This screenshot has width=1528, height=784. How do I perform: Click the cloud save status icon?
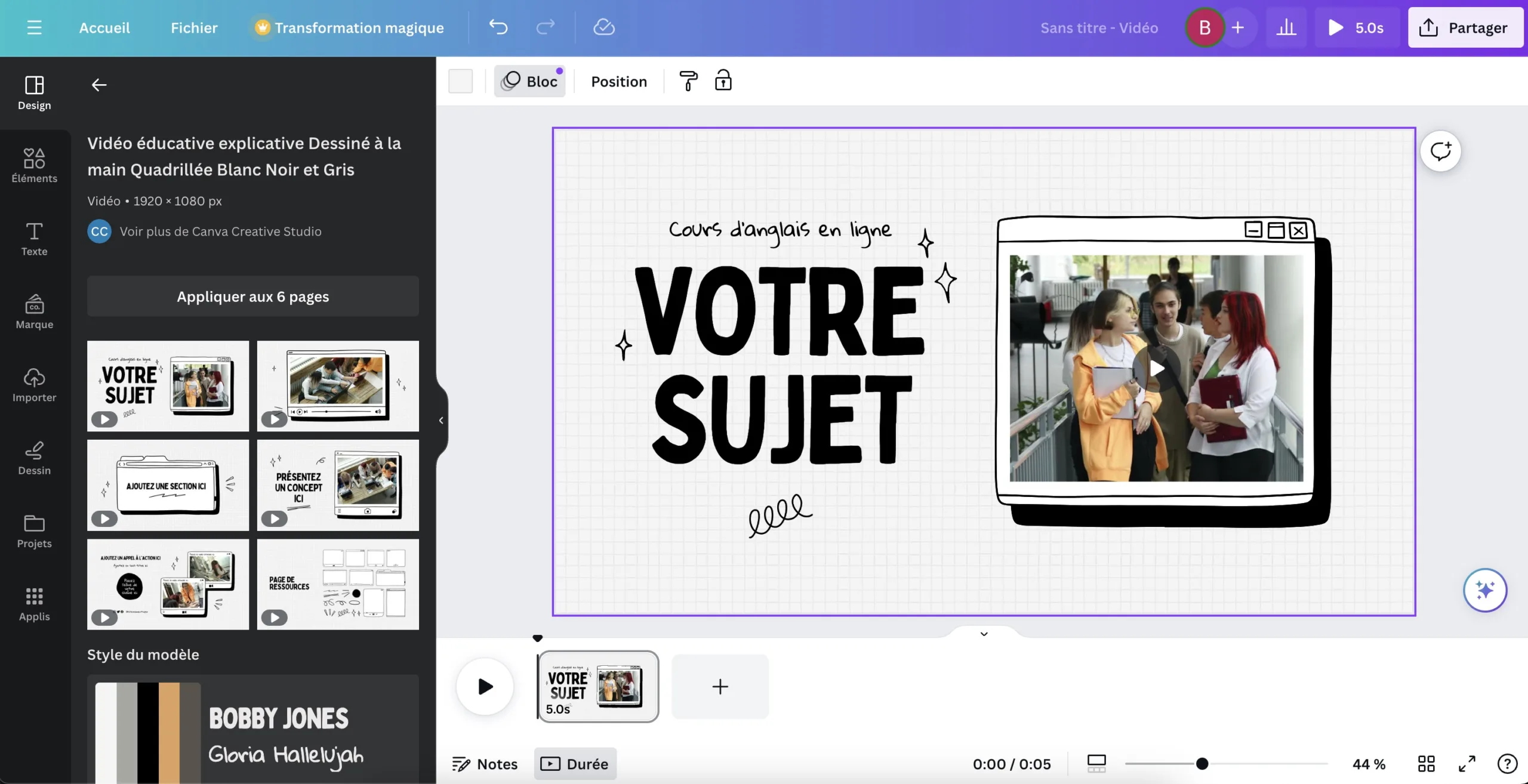(x=603, y=27)
